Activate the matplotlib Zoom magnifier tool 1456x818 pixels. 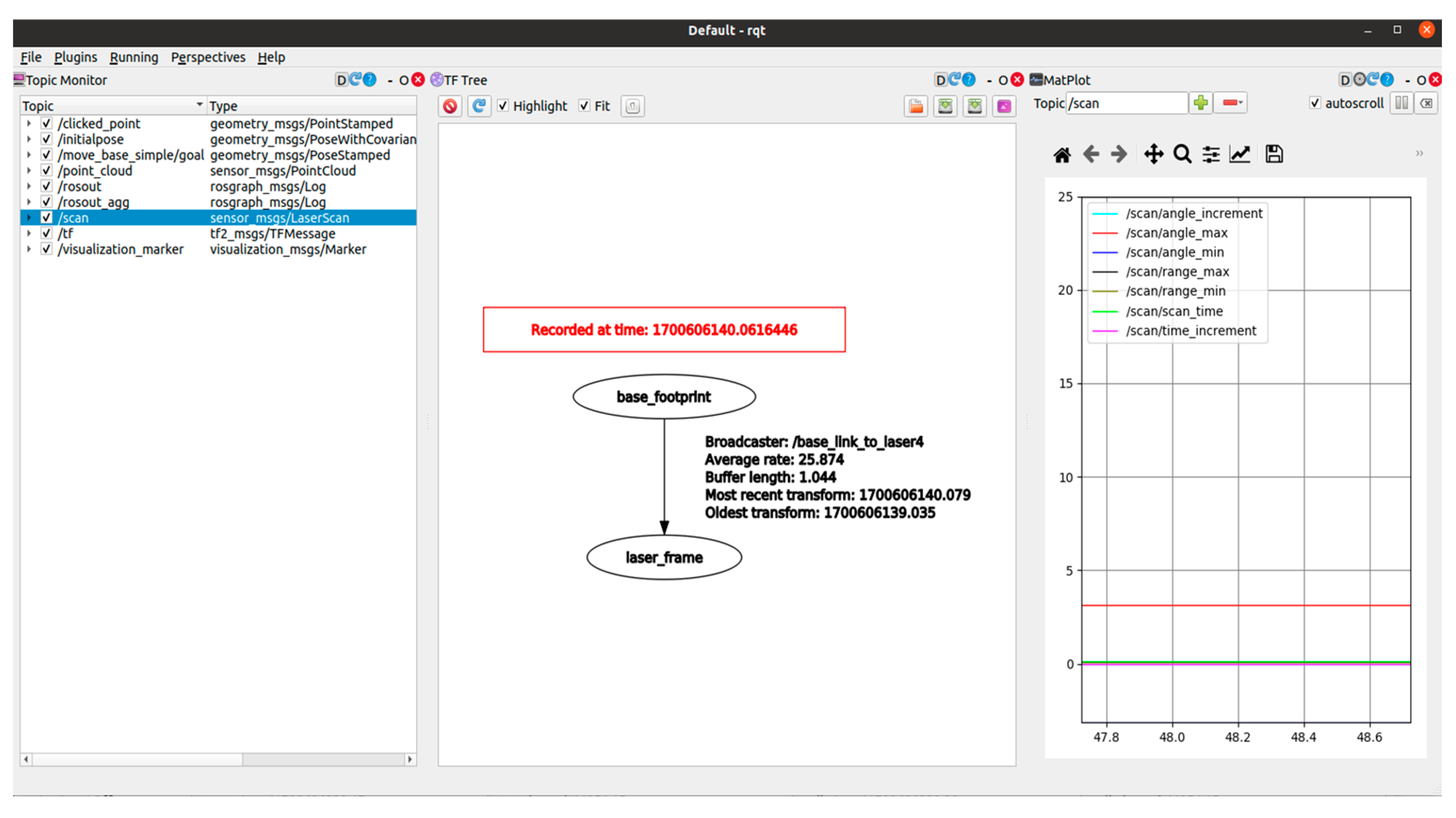click(x=1182, y=154)
